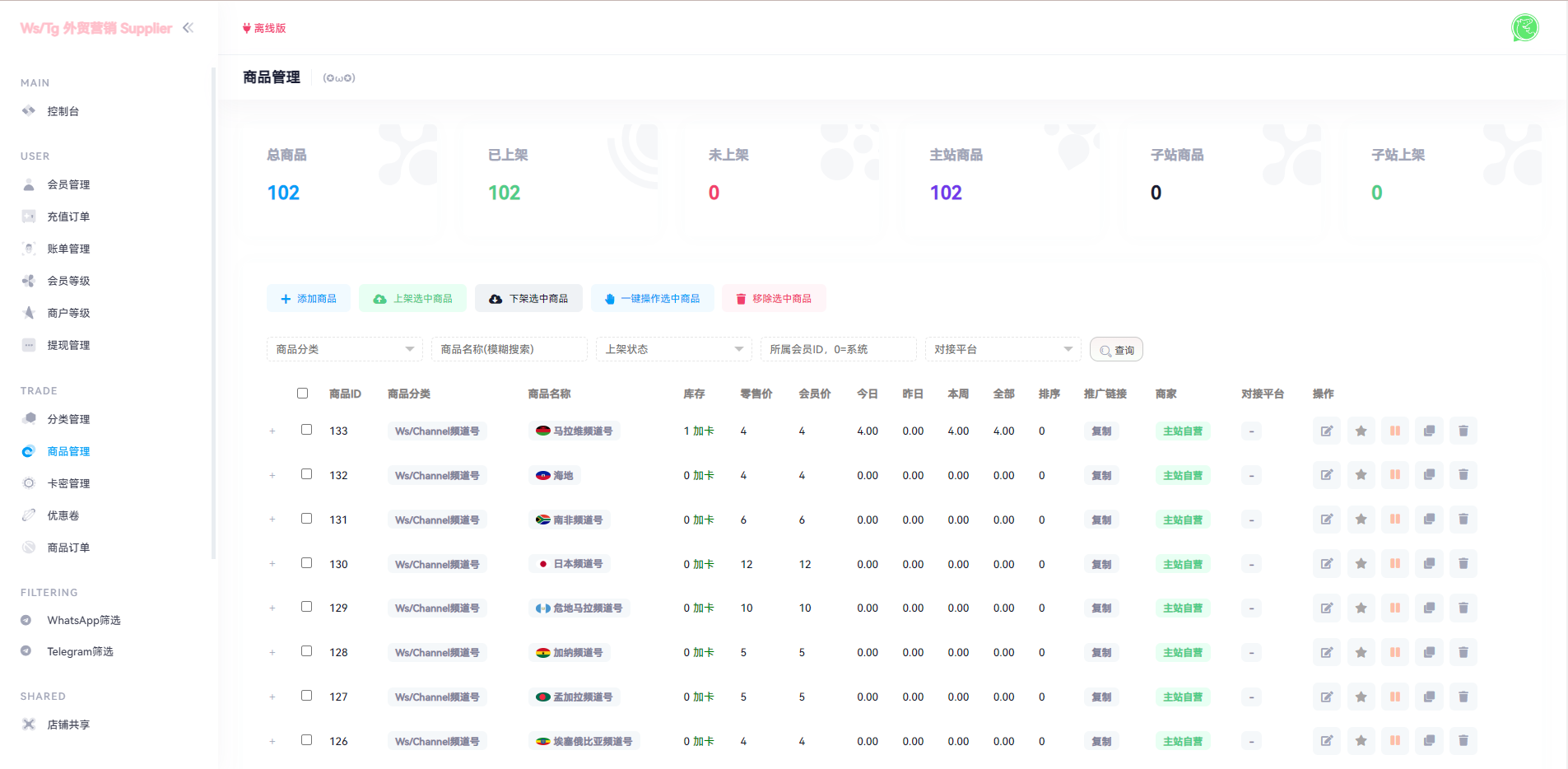The image size is (1568, 769).
Task: Click the orange pause icon for product 131
Action: pos(1394,520)
